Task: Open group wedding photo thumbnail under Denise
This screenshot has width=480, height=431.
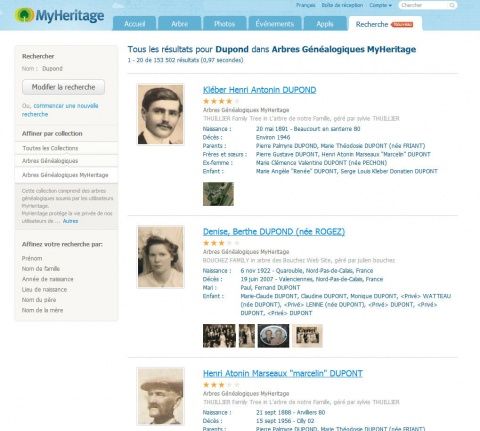Action: pos(219,336)
